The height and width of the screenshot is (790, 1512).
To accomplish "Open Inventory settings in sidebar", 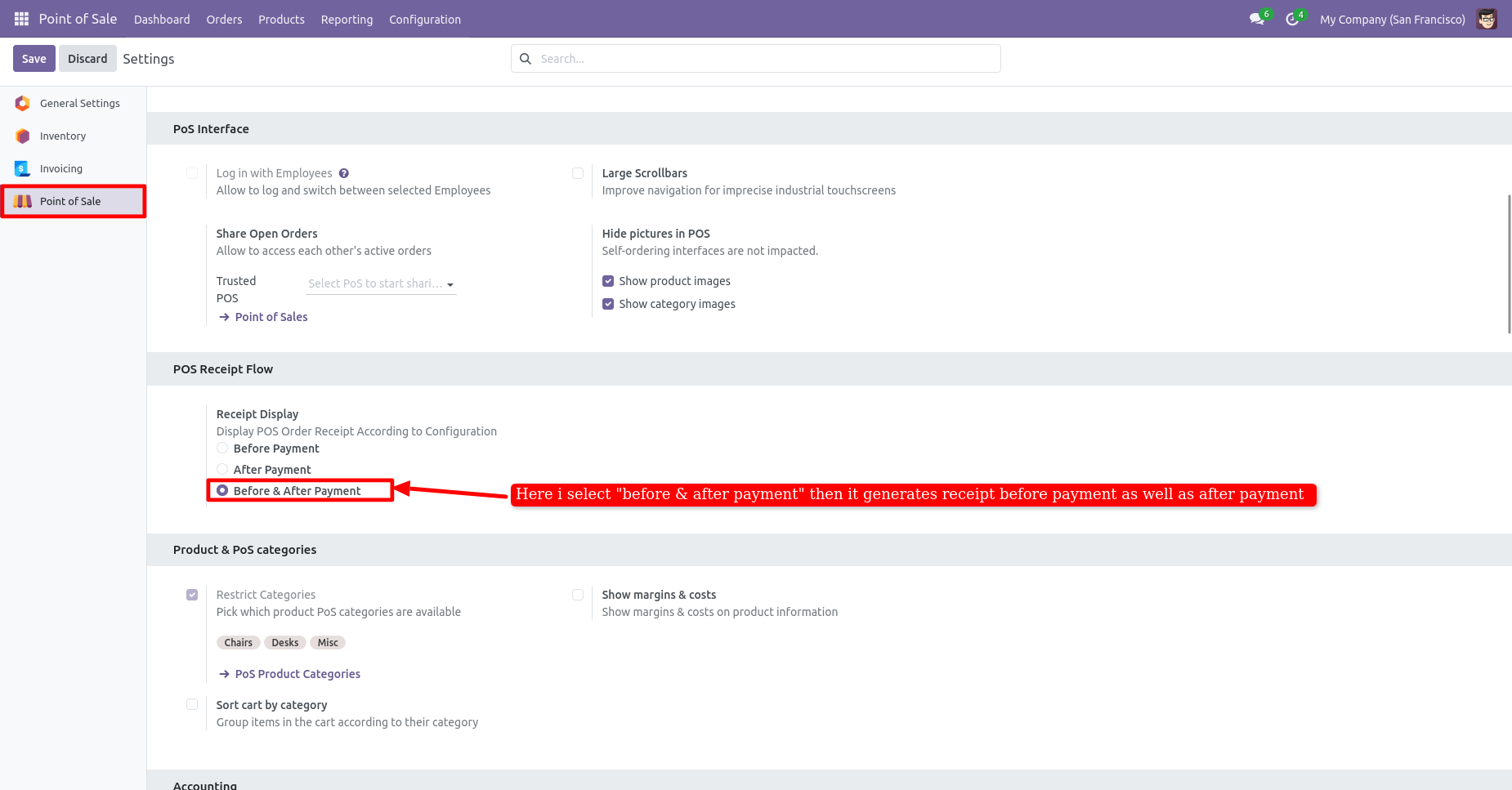I will tap(74, 136).
